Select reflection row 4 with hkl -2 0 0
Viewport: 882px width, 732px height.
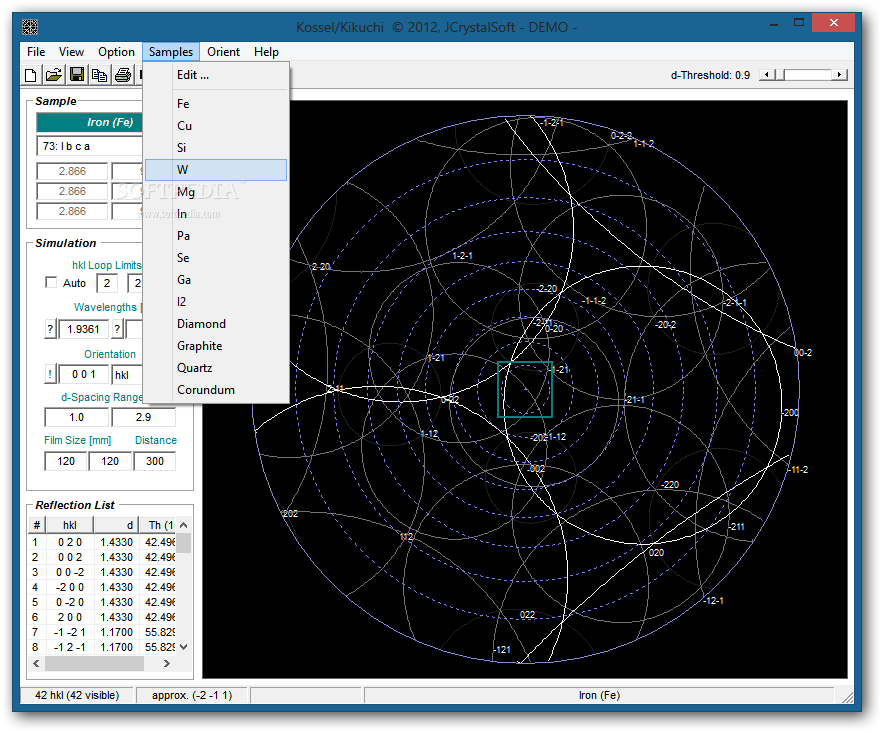[102, 587]
